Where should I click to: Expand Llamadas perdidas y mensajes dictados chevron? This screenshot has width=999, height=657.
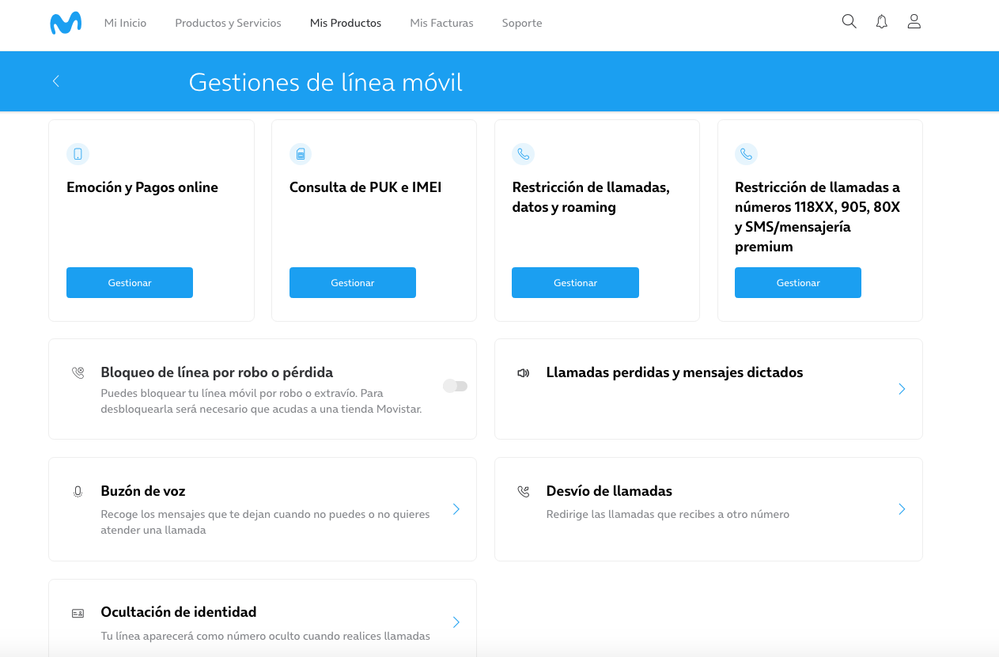click(x=901, y=389)
